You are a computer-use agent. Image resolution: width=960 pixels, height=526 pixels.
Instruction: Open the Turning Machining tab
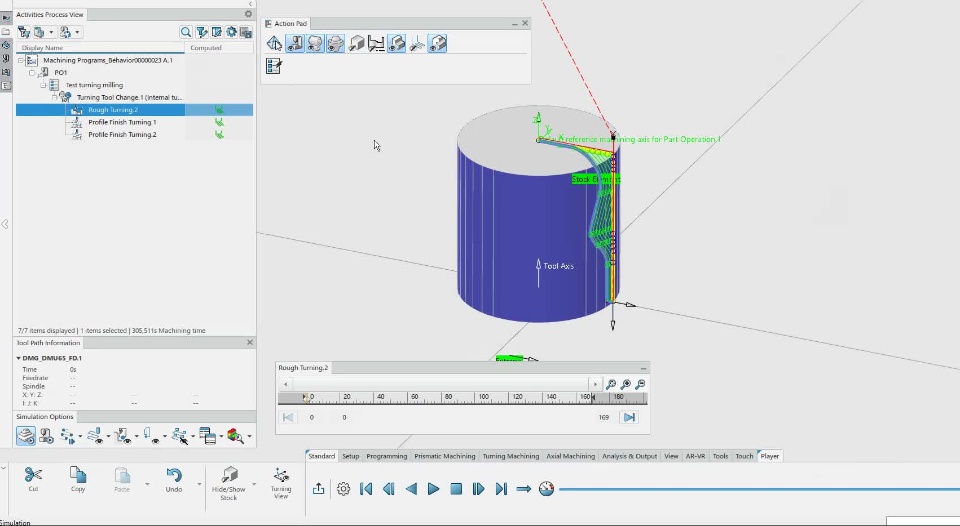510,456
